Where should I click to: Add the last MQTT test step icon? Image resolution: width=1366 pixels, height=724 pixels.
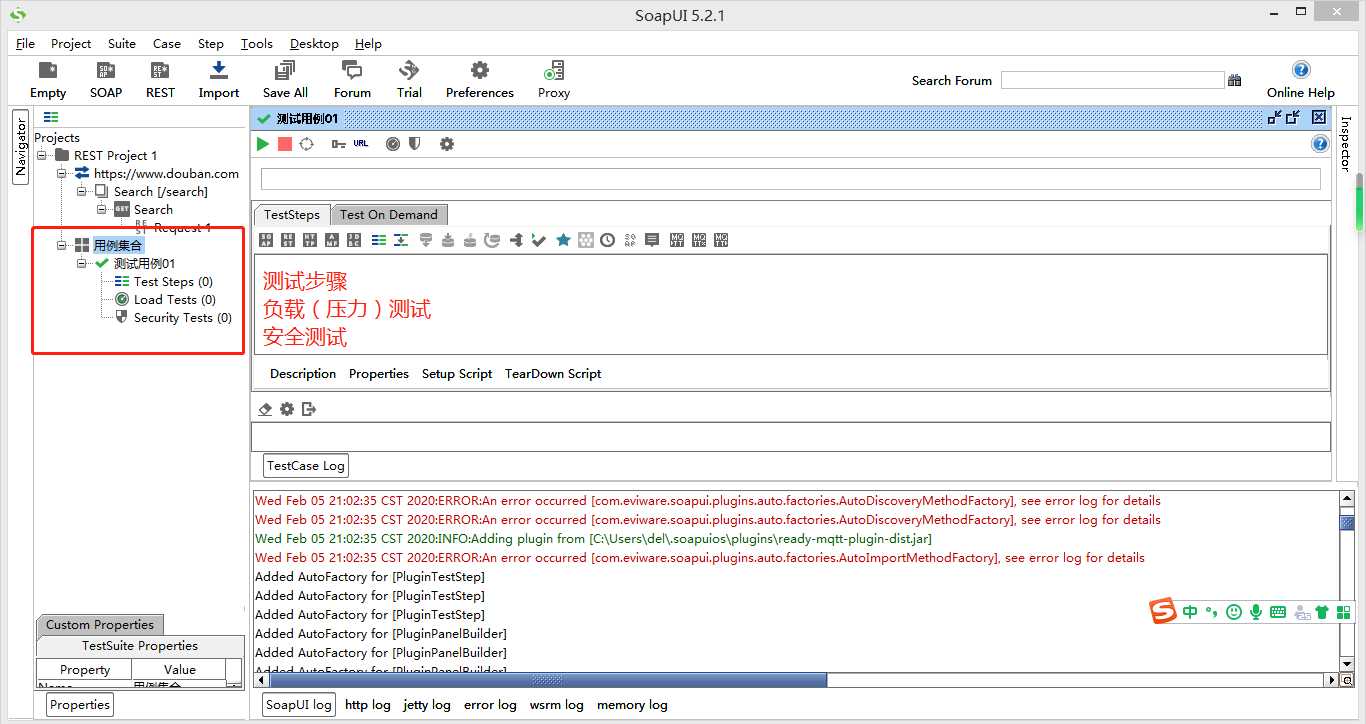click(x=722, y=240)
